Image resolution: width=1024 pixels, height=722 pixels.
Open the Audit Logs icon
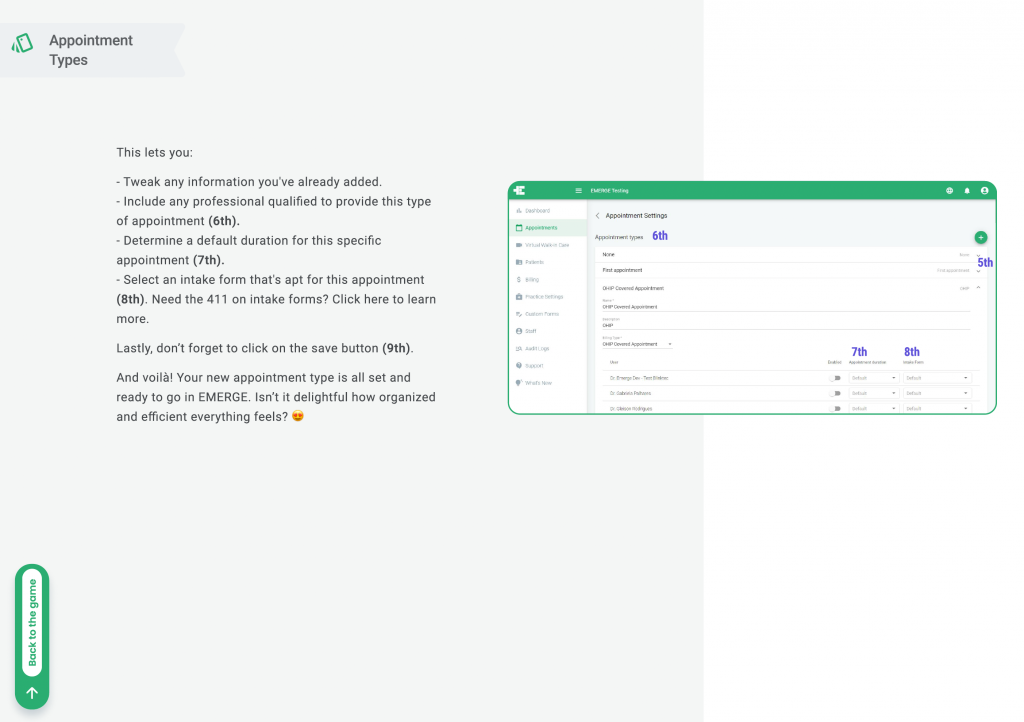[x=518, y=349]
